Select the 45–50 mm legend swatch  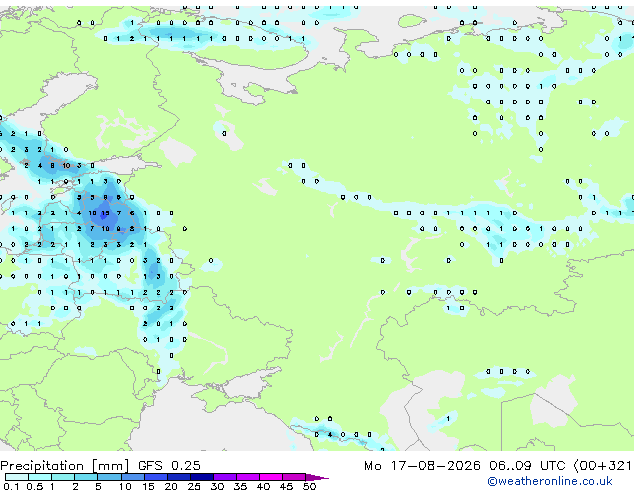click(294, 477)
